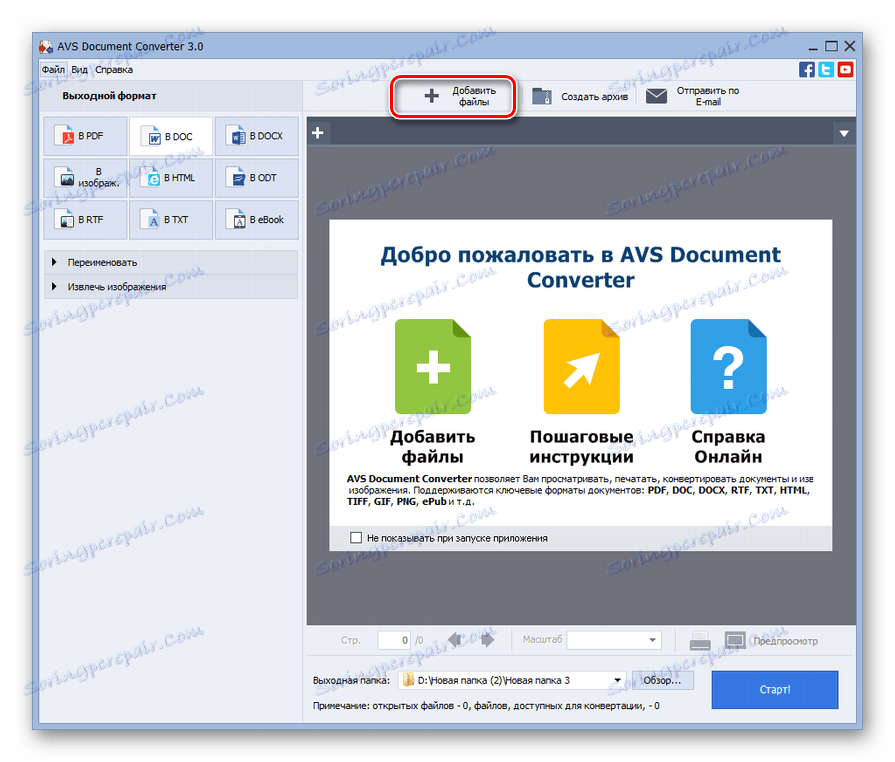The width and height of the screenshot is (895, 762).
Task: Click the print icon
Action: tap(700, 641)
